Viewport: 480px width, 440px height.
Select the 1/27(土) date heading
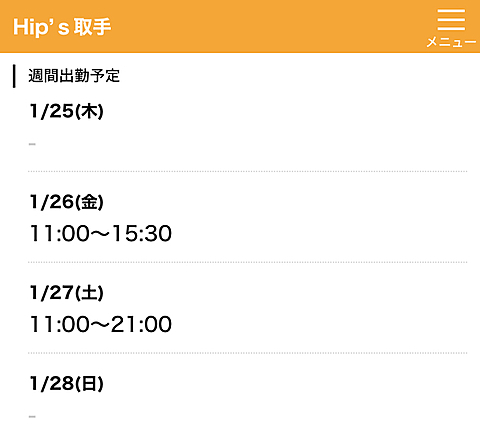[x=67, y=293]
